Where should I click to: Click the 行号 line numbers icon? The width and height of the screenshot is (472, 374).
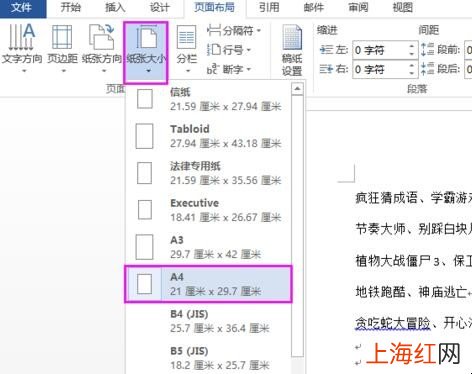(x=214, y=50)
